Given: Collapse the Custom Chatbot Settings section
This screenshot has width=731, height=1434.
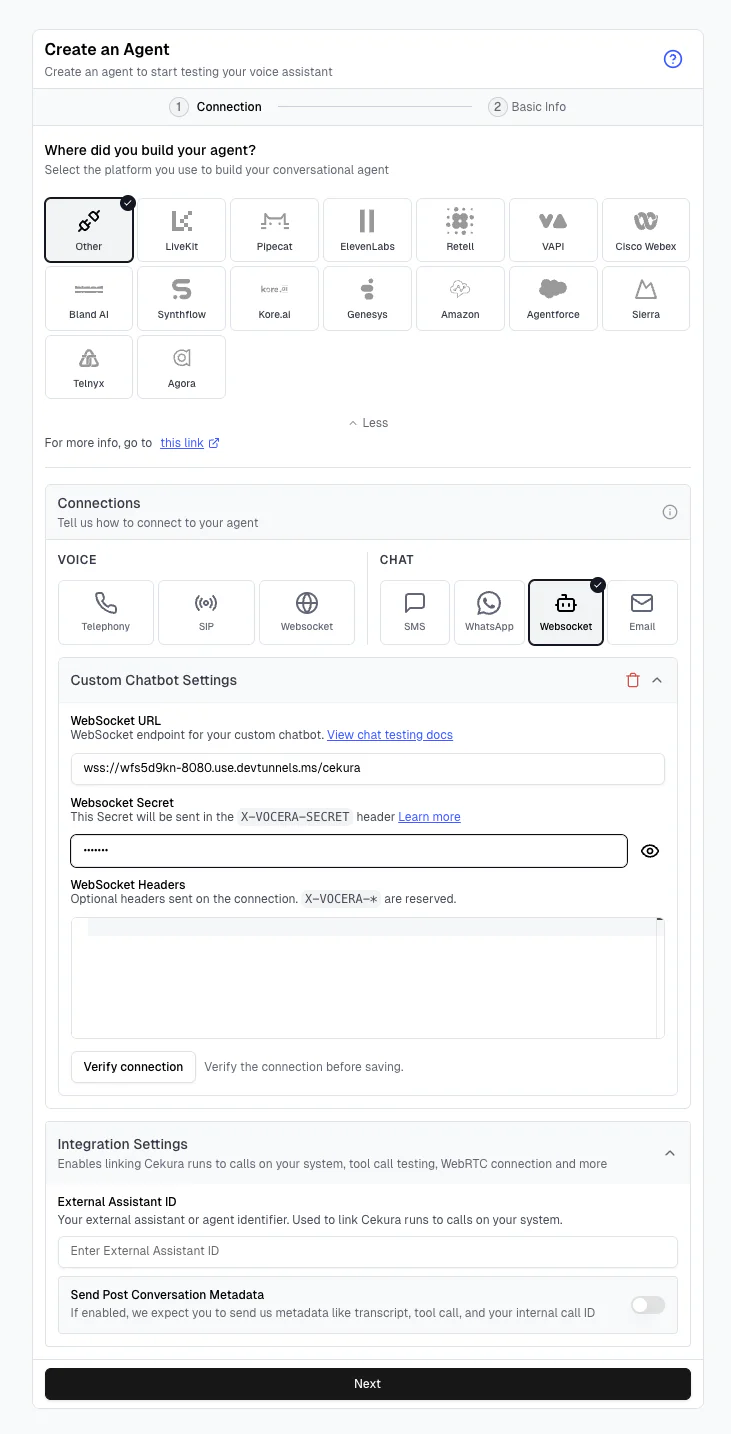Looking at the screenshot, I should pos(657,680).
